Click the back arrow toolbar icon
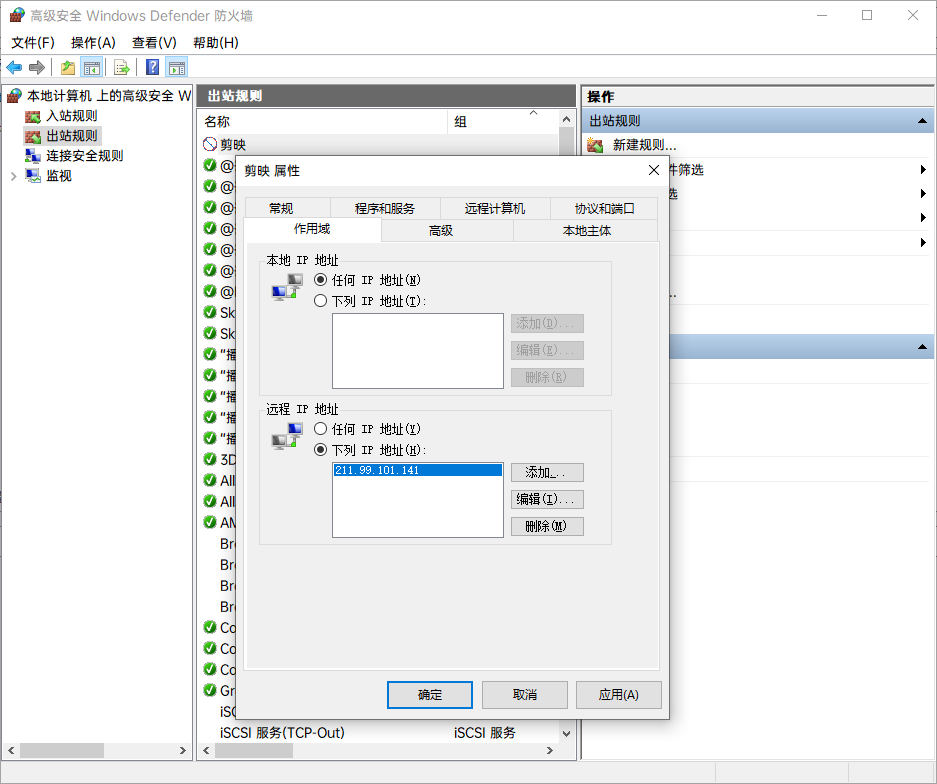 [14, 67]
